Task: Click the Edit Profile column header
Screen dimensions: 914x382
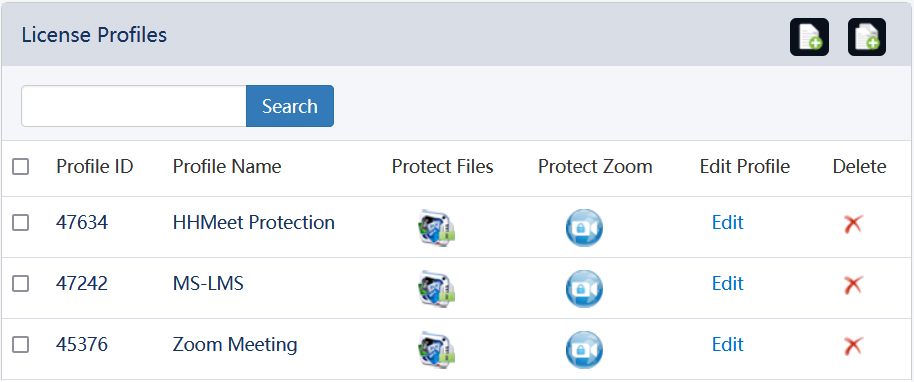Action: point(745,167)
